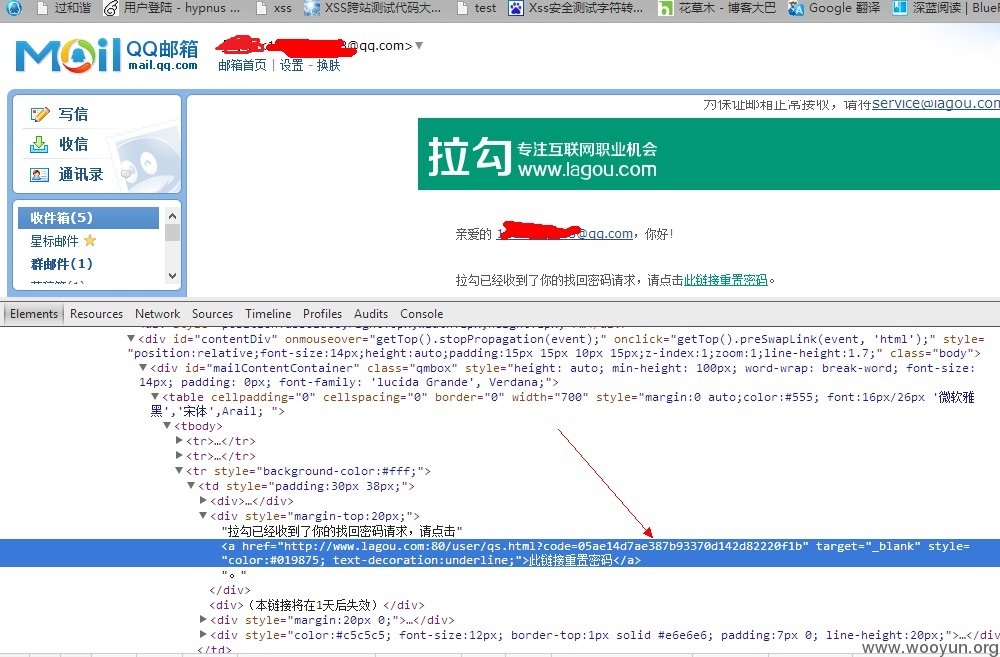This screenshot has width=1000, height=657.
Task: Click the 收信 receive mail button
Action: click(x=73, y=144)
